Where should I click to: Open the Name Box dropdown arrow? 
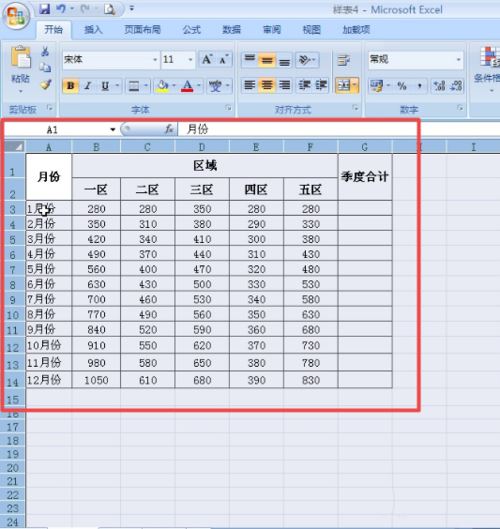click(113, 130)
